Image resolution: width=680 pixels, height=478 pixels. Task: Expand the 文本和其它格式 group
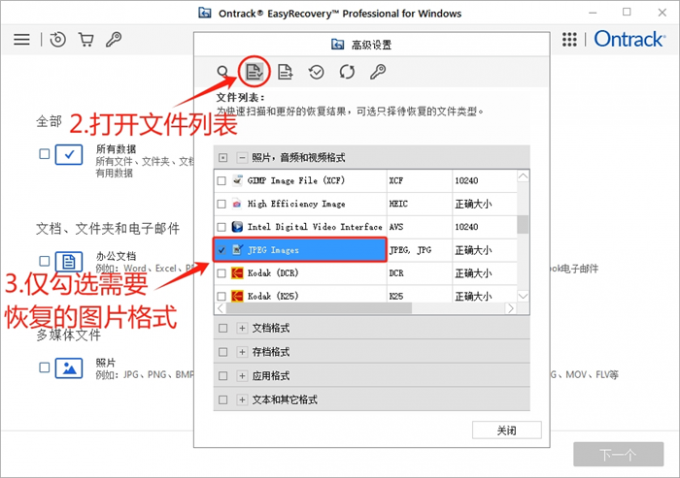pos(242,399)
